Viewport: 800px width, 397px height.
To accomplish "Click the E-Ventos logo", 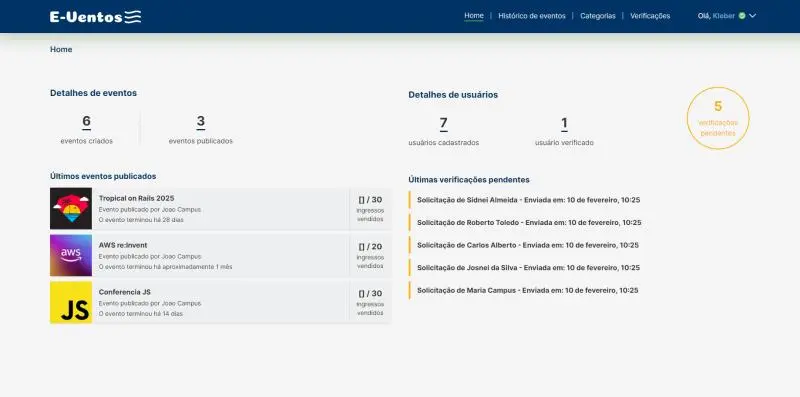I will pyautogui.click(x=95, y=17).
